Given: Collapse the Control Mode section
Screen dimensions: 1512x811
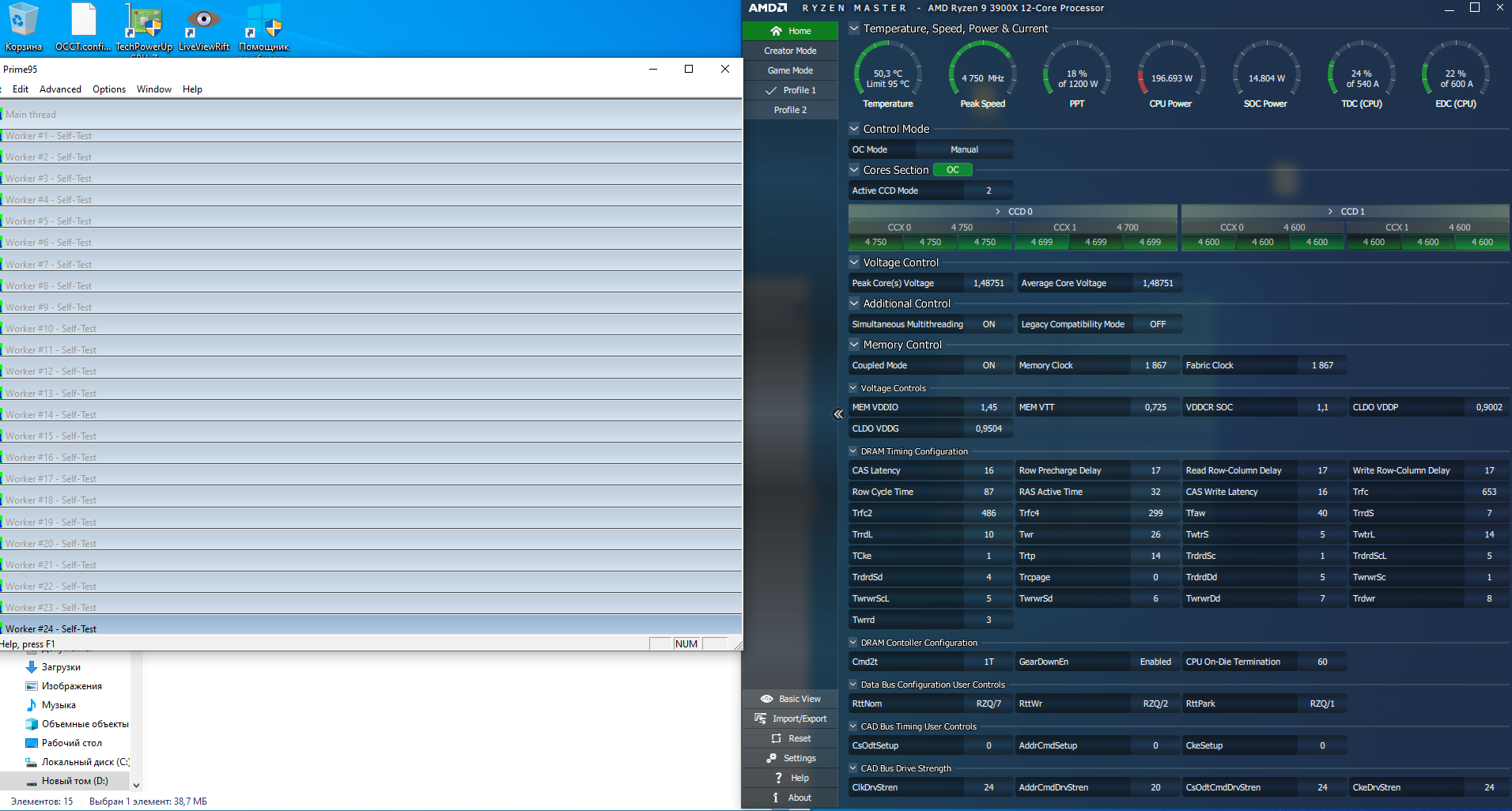Looking at the screenshot, I should tap(854, 129).
